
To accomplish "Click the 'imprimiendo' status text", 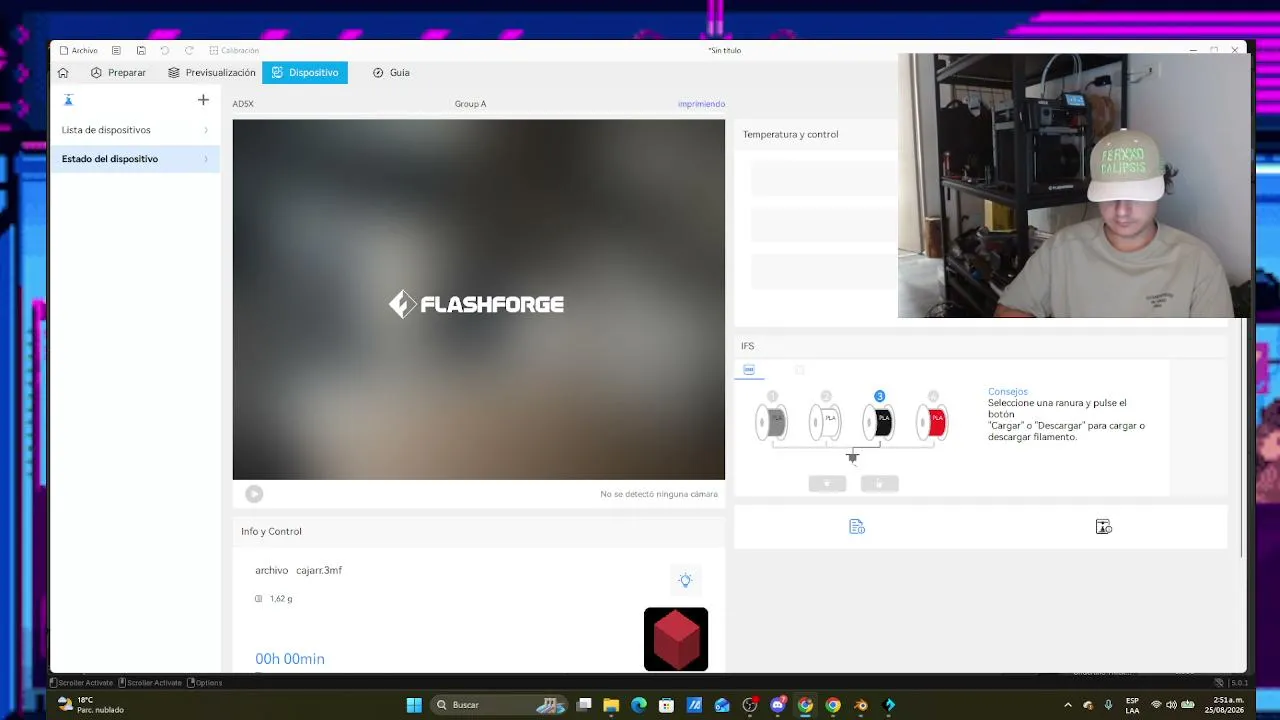I will tap(701, 104).
